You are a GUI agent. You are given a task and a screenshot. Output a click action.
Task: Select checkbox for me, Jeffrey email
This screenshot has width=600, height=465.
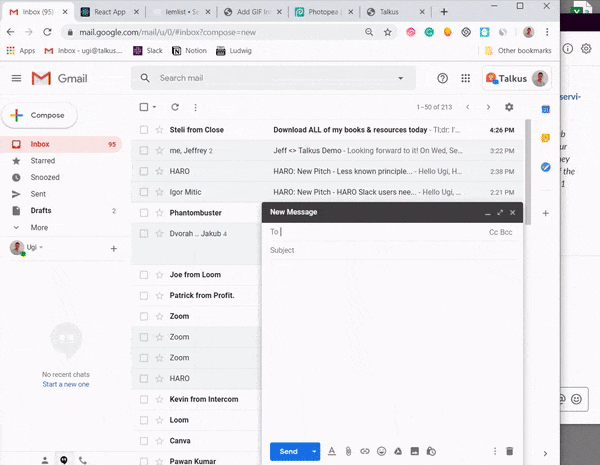144,151
